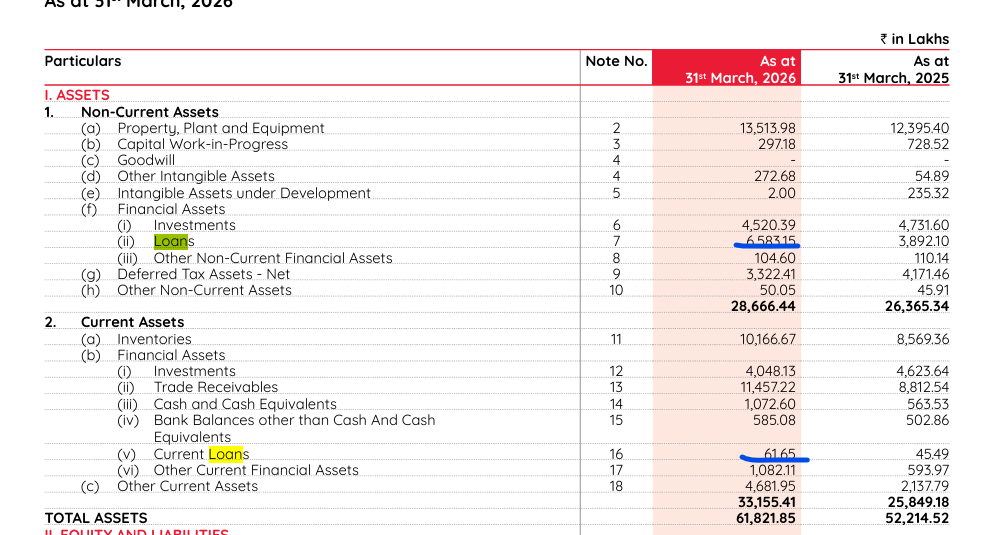Click the highlighted non-current 'Loans' label
The height and width of the screenshot is (535, 1006).
(174, 241)
